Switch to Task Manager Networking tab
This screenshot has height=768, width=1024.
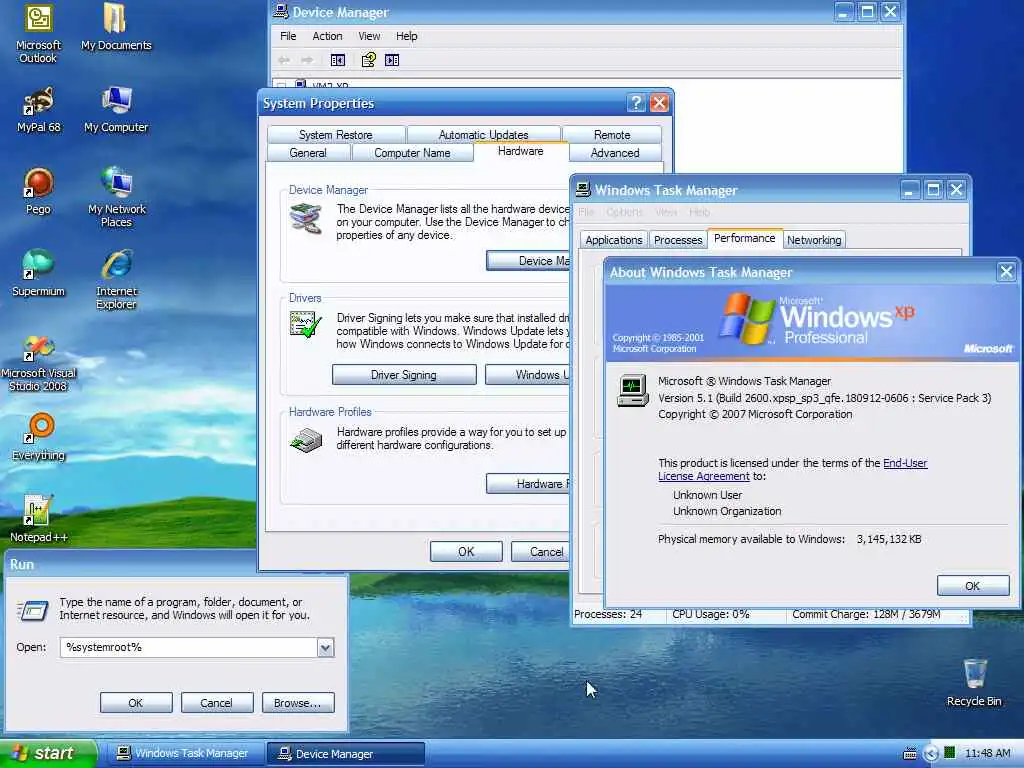814,240
